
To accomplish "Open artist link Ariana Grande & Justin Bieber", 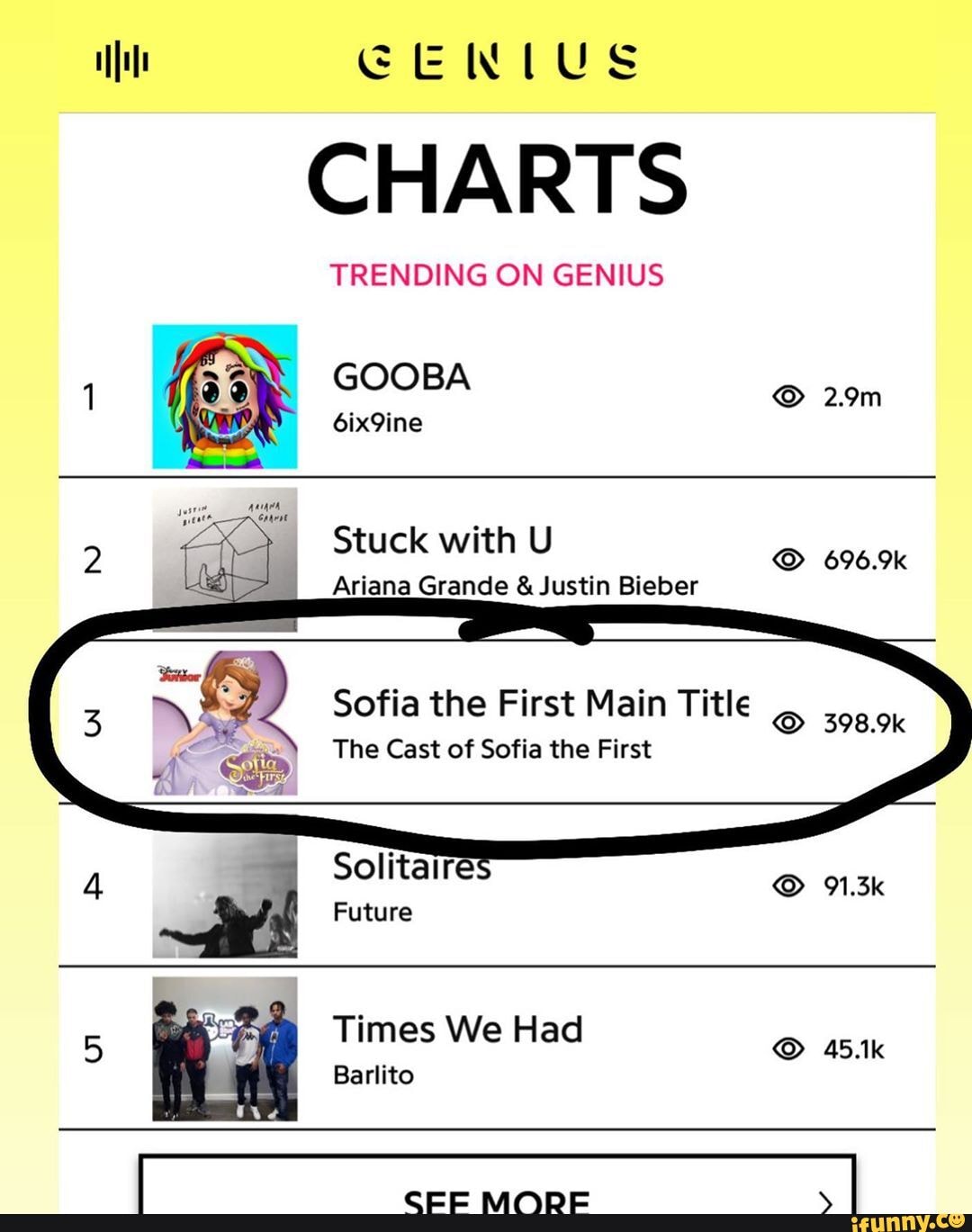I will tap(516, 585).
